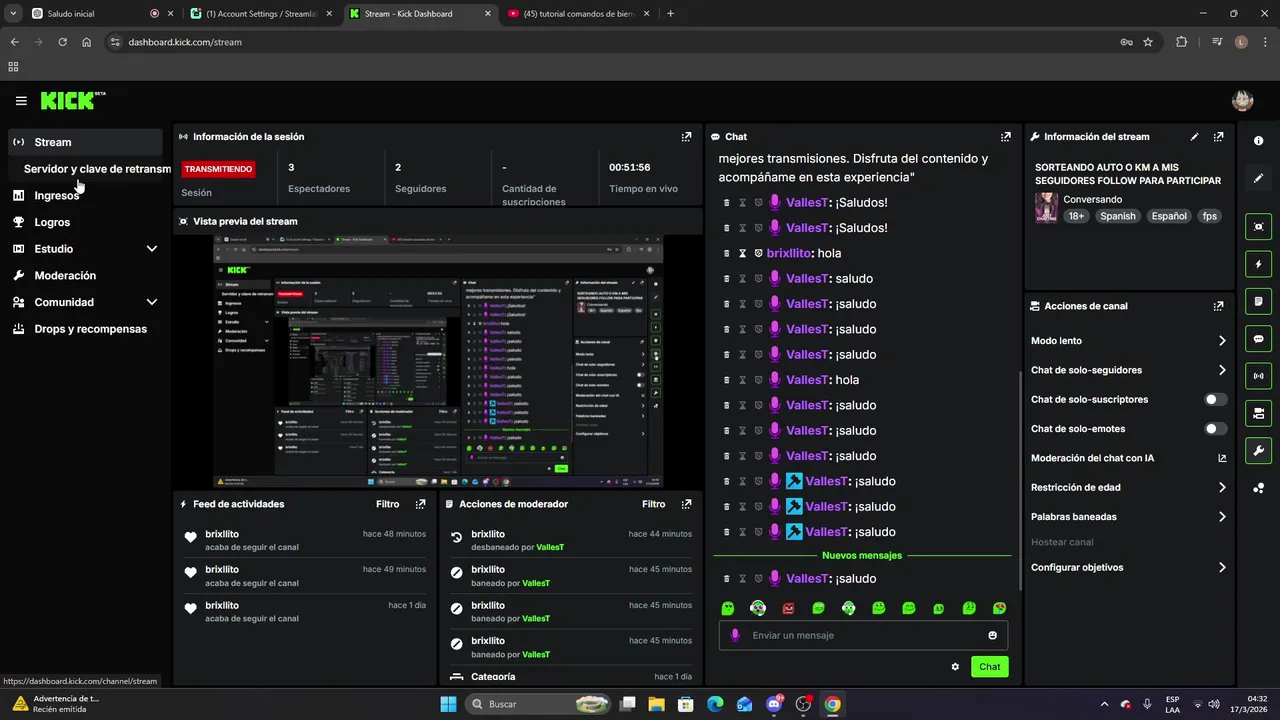
Task: Open Filtro in Feed de actividades
Action: pos(387,504)
